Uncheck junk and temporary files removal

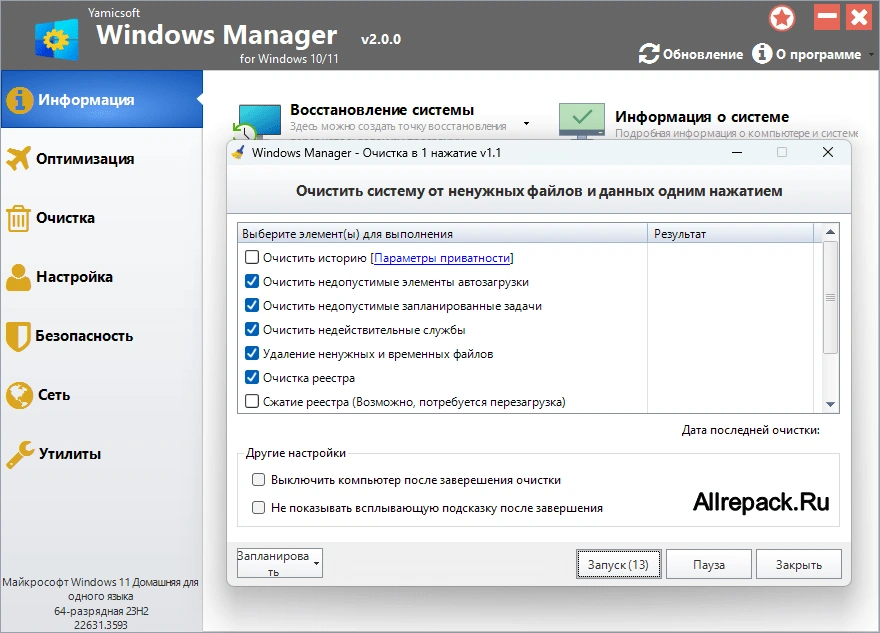(x=252, y=354)
